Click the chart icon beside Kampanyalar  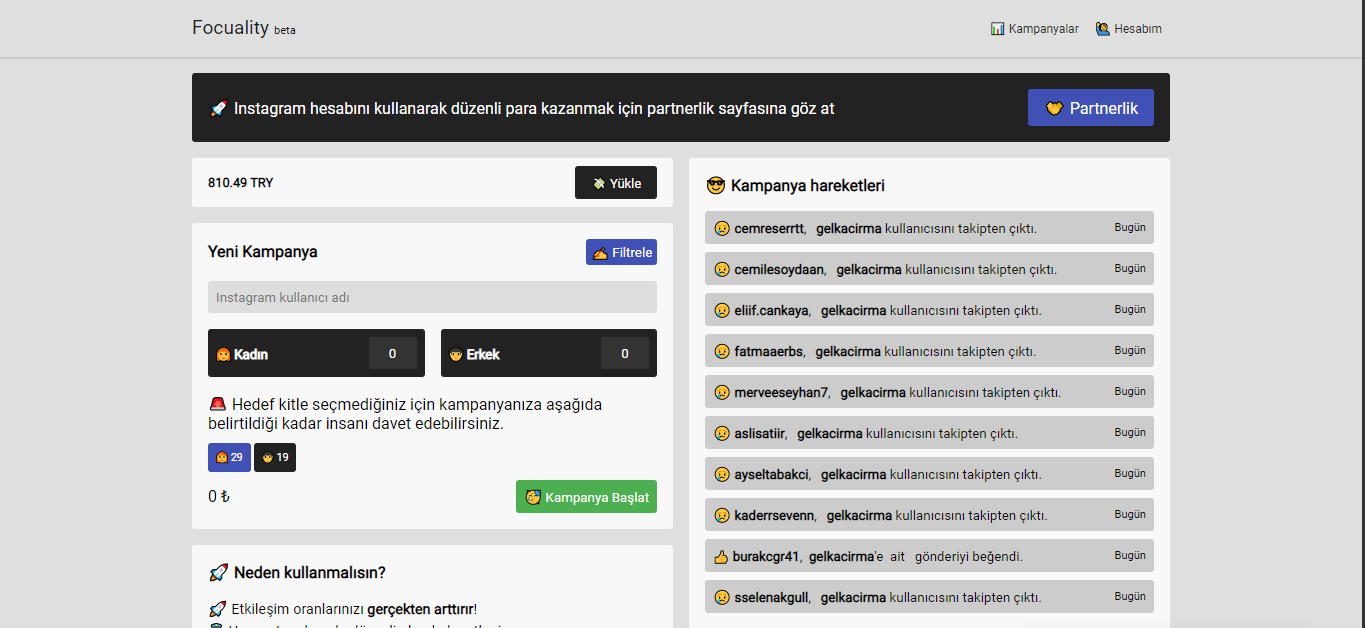click(x=997, y=29)
